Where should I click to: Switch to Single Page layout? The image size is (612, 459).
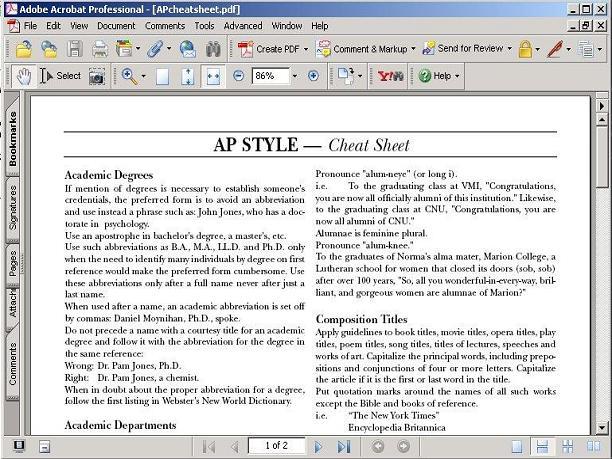point(517,447)
